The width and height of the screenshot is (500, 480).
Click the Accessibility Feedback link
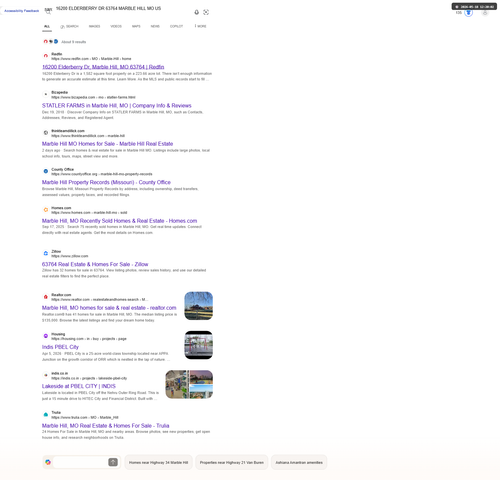pos(21,11)
